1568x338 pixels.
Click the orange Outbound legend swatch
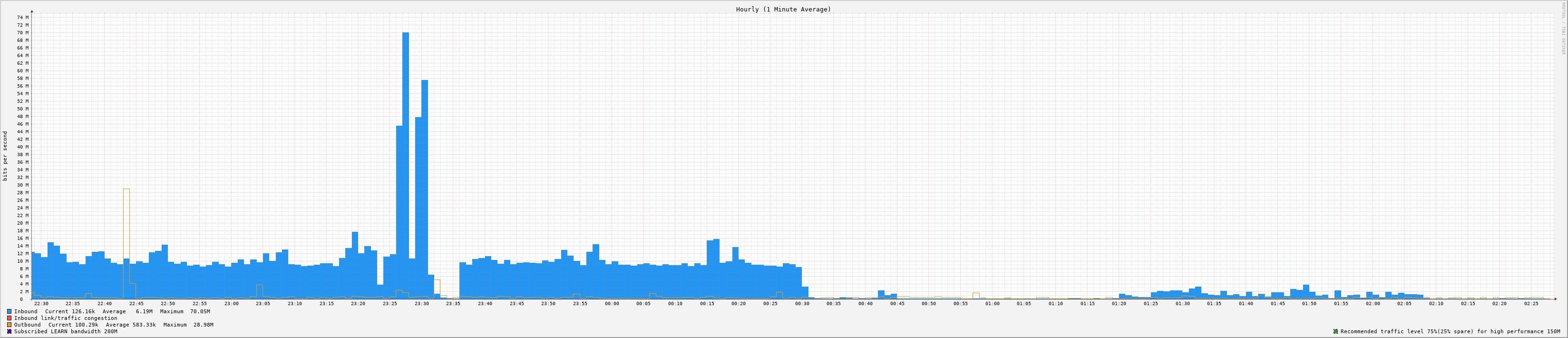pyautogui.click(x=10, y=325)
